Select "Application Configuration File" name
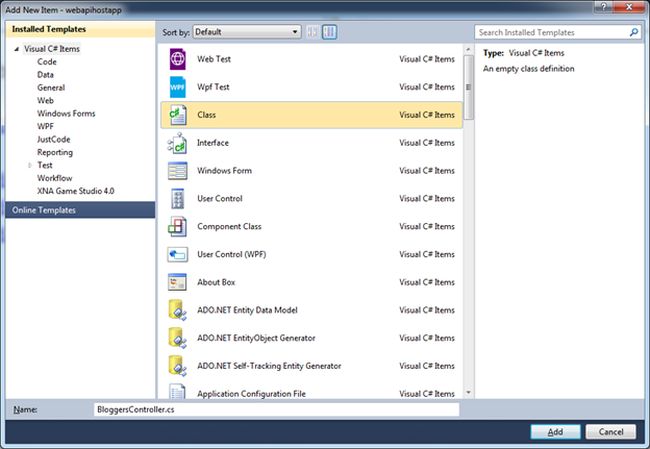Image resolution: width=650 pixels, height=449 pixels. (251, 394)
